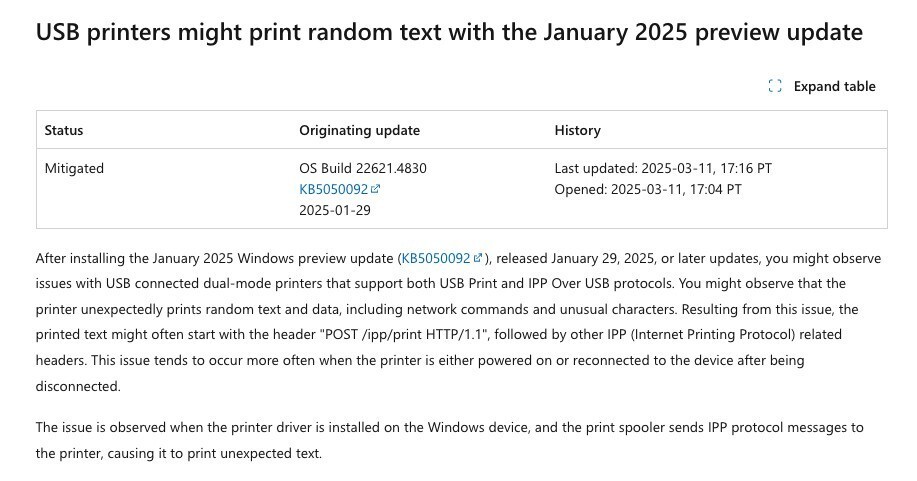Select the Originating update column header

(x=359, y=130)
